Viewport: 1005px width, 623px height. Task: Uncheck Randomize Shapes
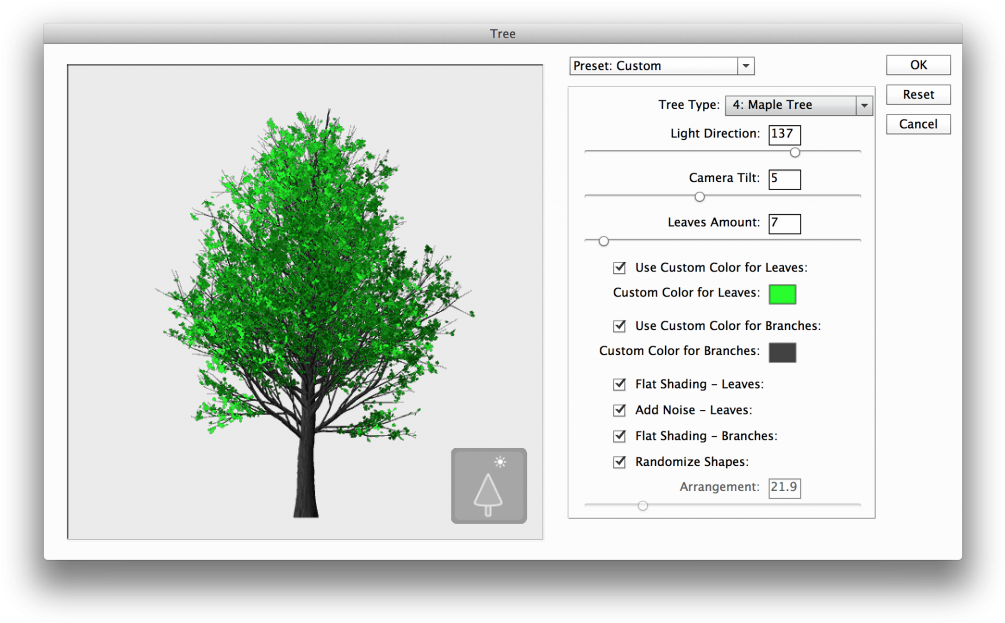tap(620, 461)
